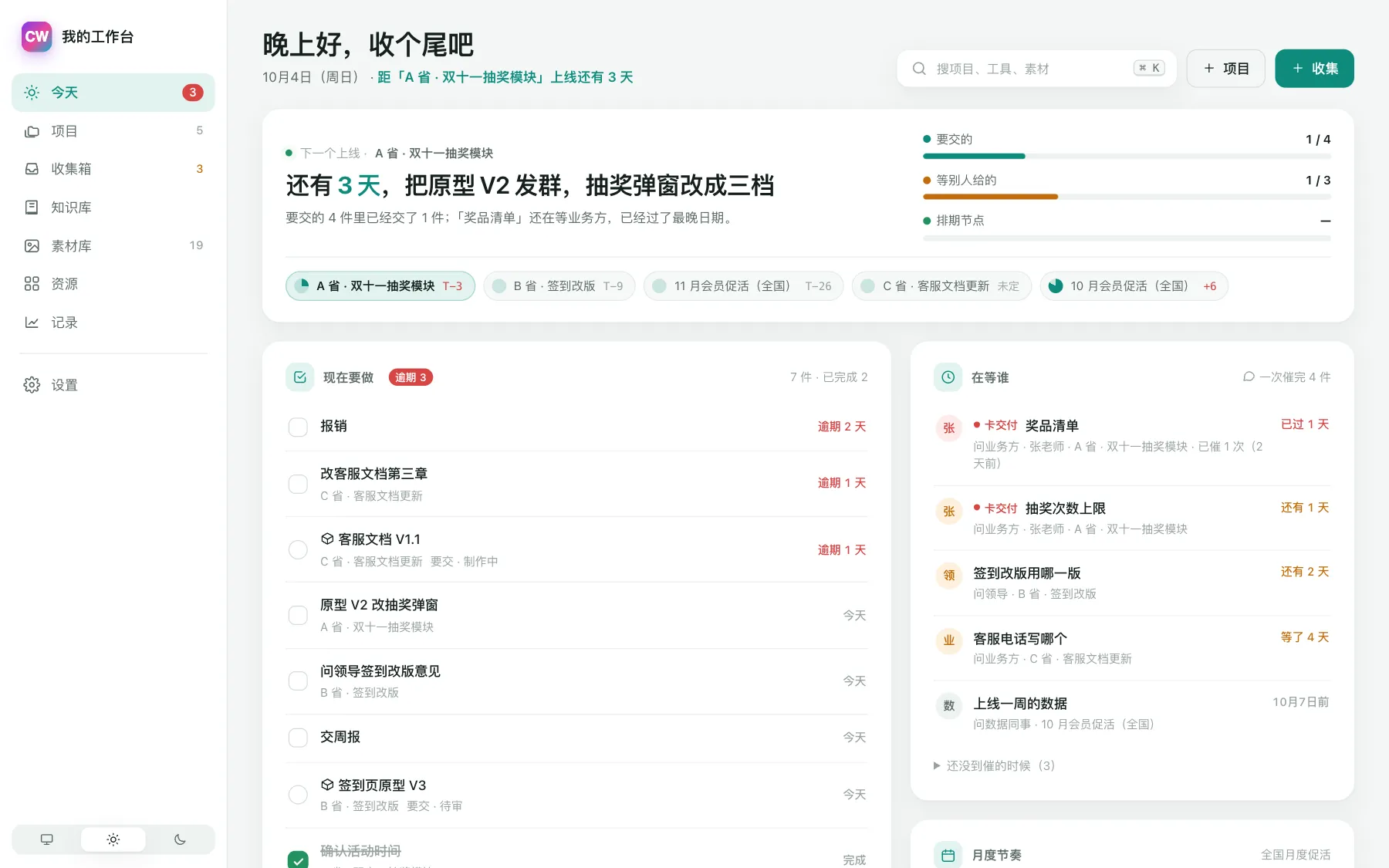Select the A 省·双十一抽奖模块 project chip

[380, 286]
